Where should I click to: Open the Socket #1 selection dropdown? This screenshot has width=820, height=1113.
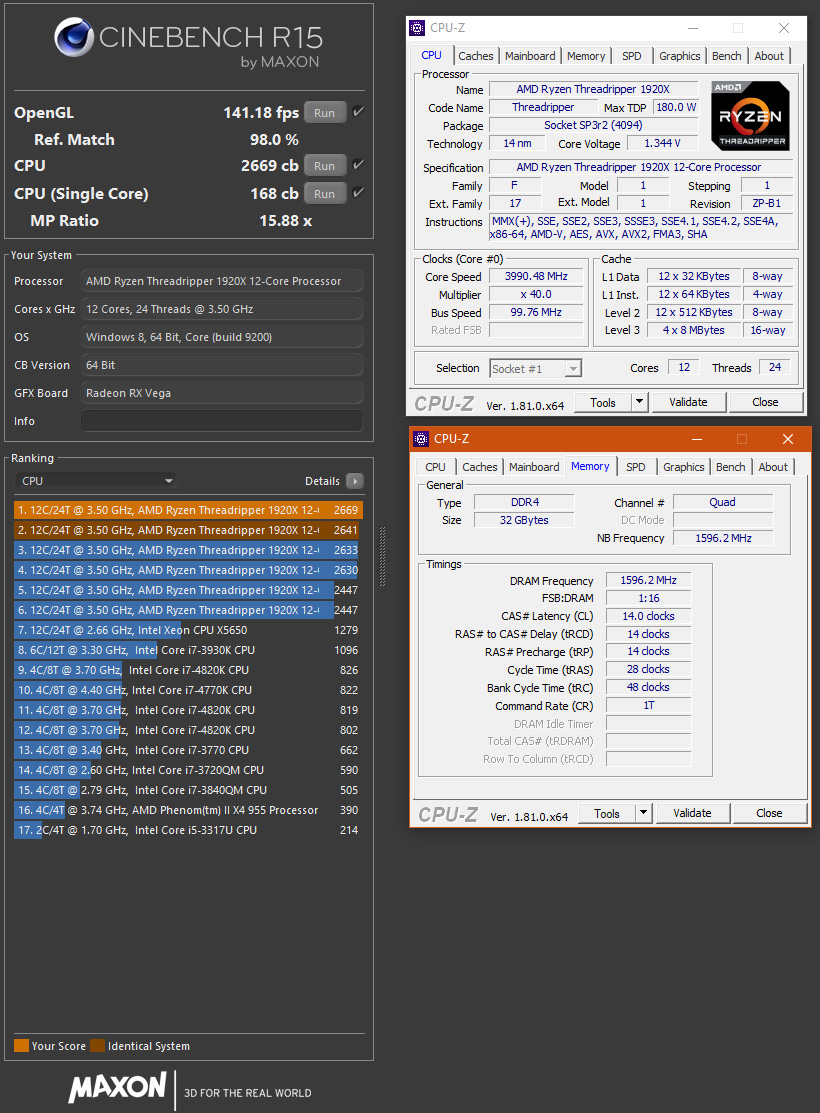[x=536, y=368]
